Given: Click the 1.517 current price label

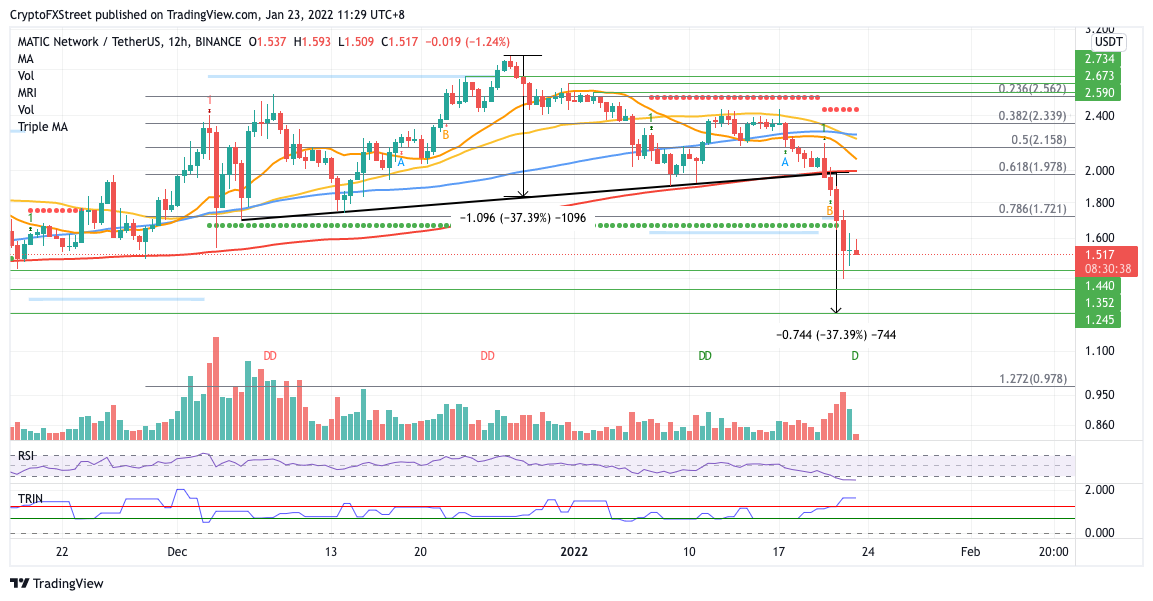Looking at the screenshot, I should (x=1106, y=255).
